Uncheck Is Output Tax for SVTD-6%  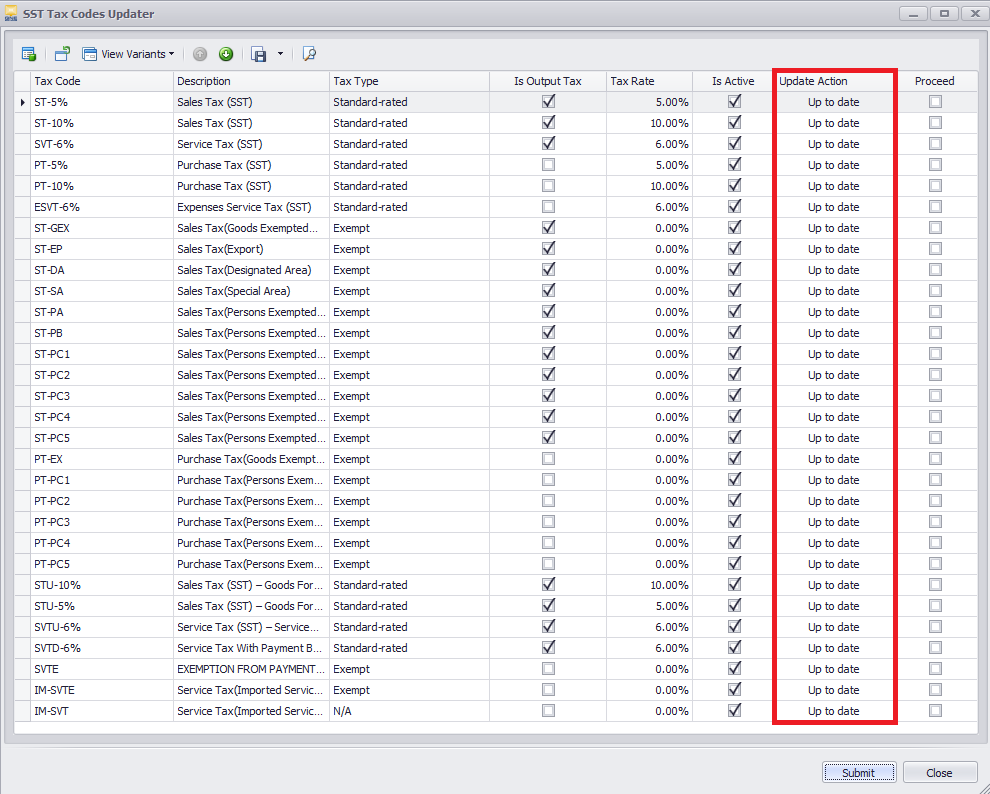tap(548, 648)
